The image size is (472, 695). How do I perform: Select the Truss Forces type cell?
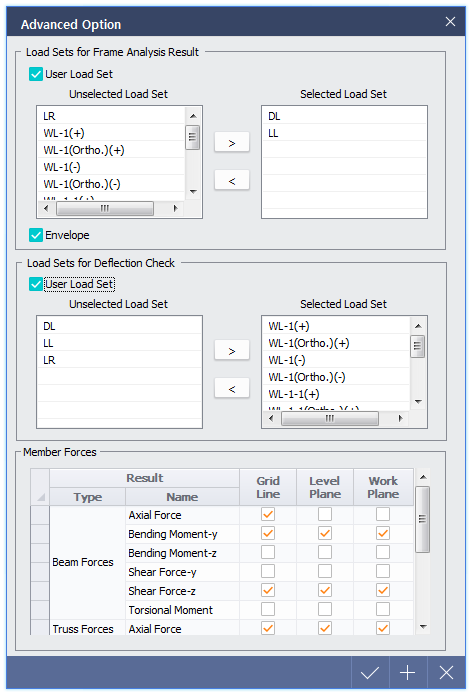[87, 629]
